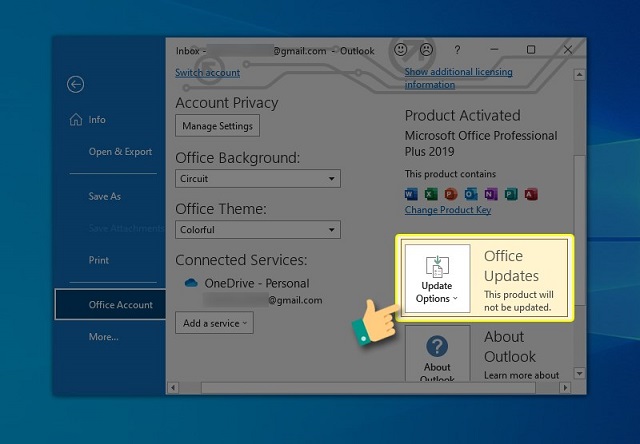Image resolution: width=640 pixels, height=444 pixels.
Task: Select Office Account in the sidebar
Action: pyautogui.click(x=110, y=304)
